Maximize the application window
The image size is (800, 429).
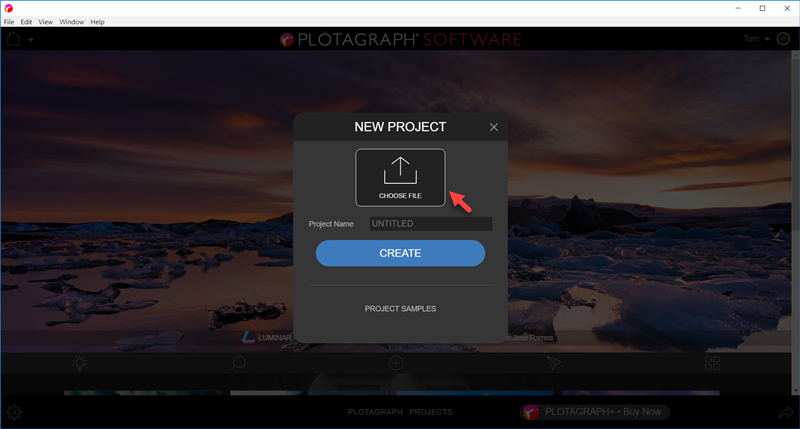click(762, 8)
